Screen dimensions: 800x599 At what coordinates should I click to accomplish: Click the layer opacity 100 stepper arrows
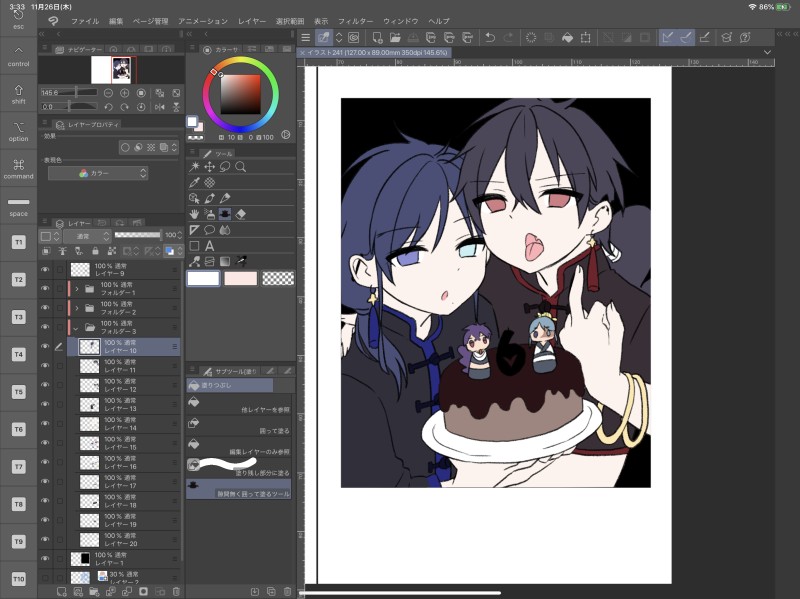[x=180, y=235]
